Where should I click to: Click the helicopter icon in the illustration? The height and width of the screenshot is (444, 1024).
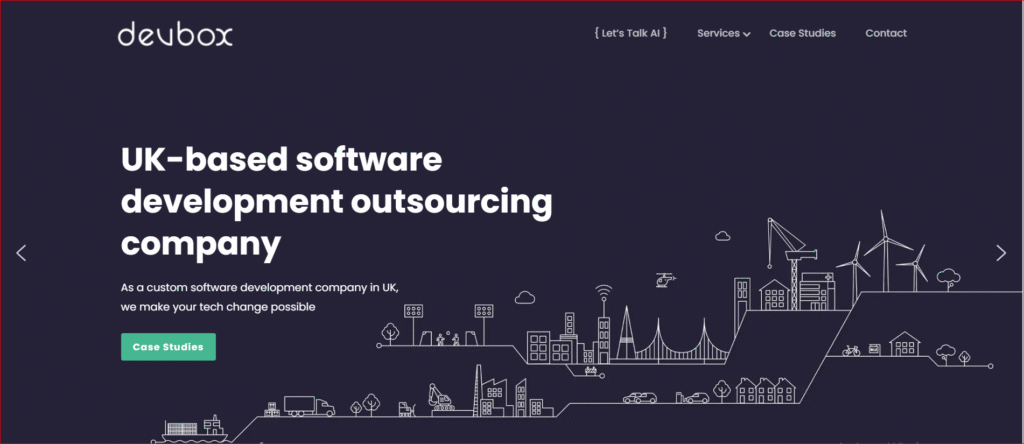coord(665,281)
